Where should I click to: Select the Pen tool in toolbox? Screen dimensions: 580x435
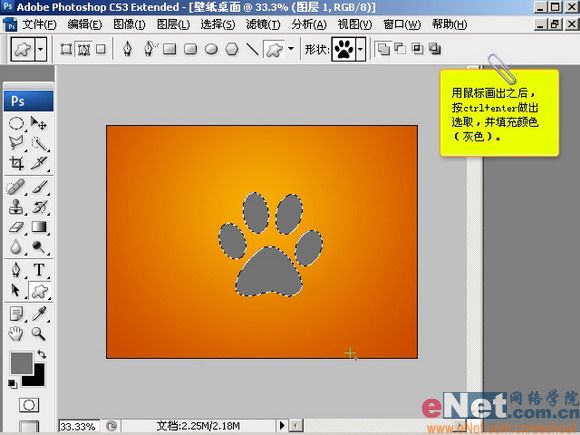click(16, 270)
